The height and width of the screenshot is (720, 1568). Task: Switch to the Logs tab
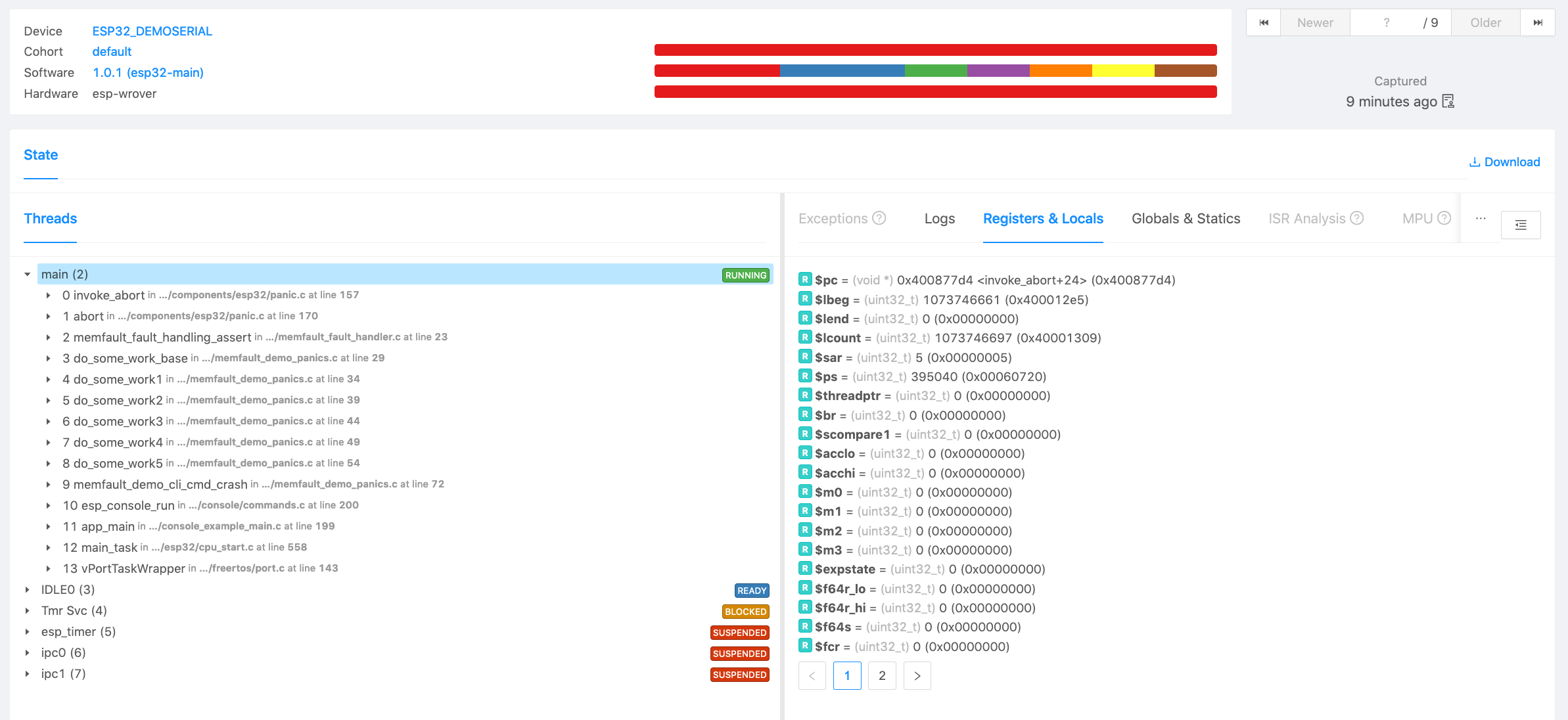pyautogui.click(x=939, y=219)
